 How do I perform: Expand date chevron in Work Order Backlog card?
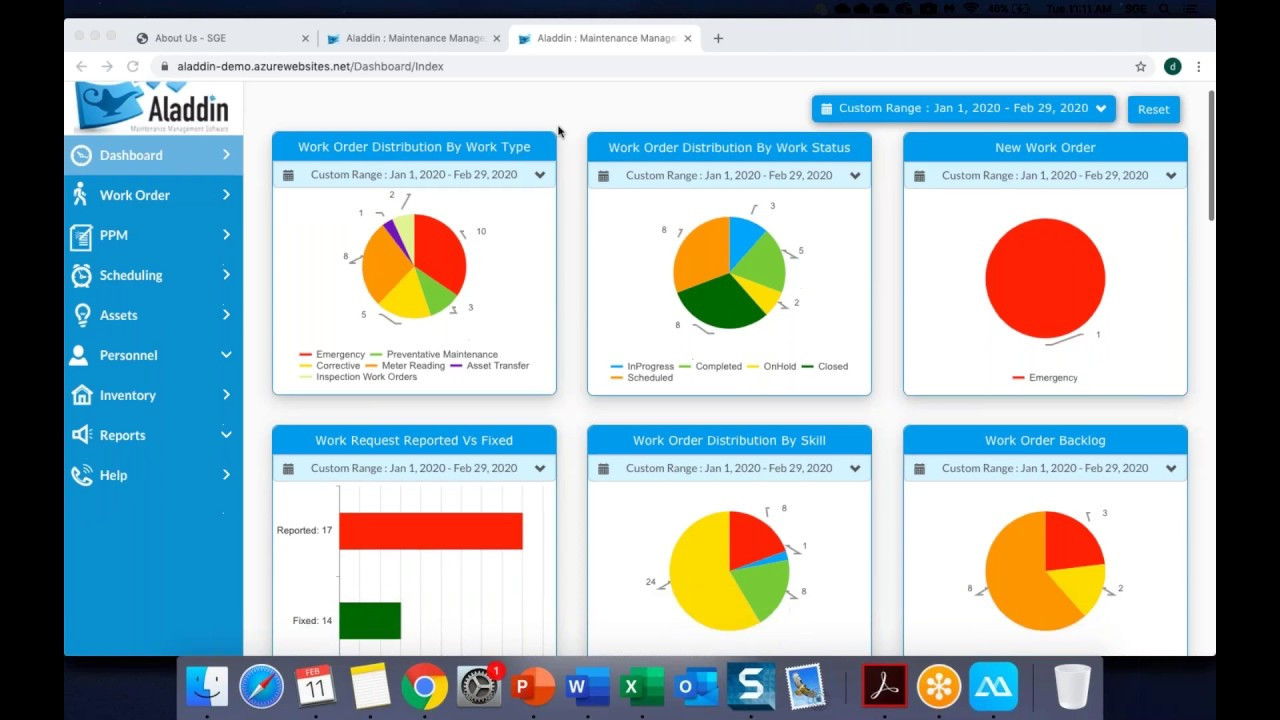pyautogui.click(x=1171, y=469)
